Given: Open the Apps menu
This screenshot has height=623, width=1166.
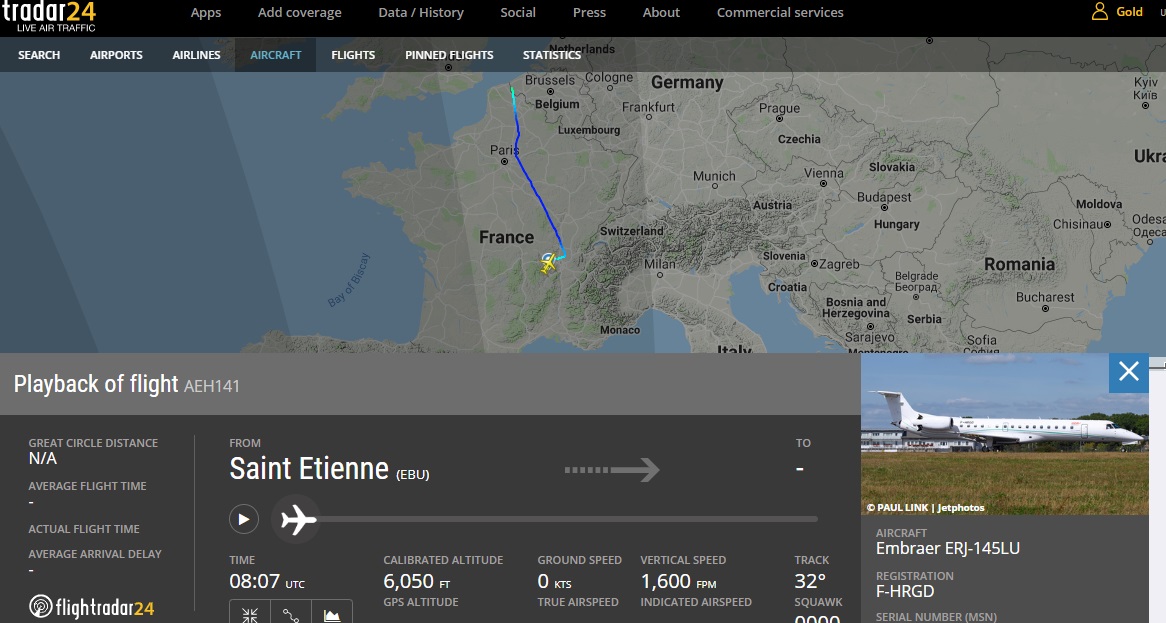Looking at the screenshot, I should point(206,13).
